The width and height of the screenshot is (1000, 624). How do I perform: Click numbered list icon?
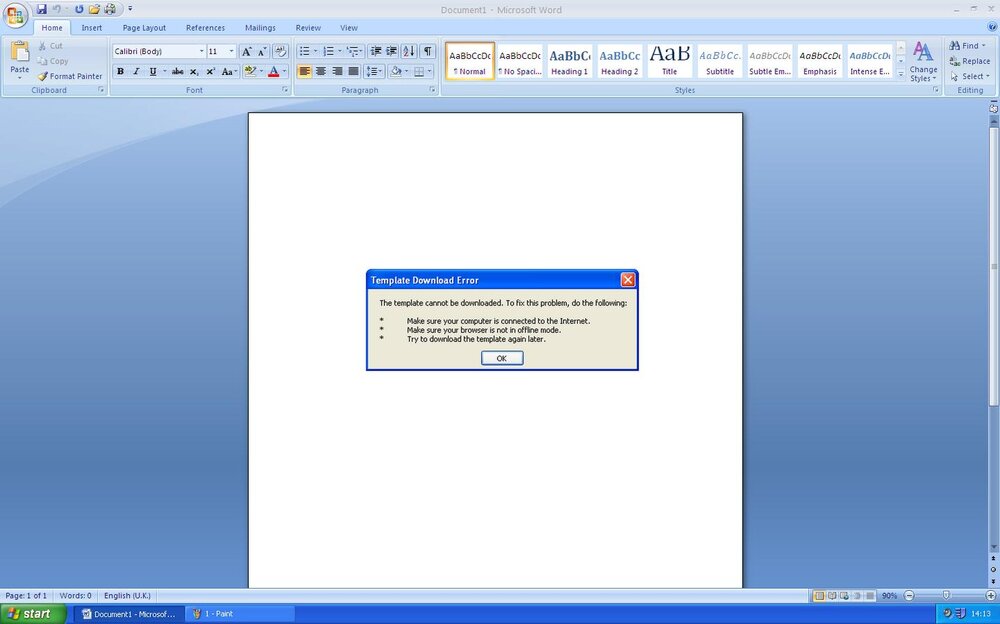(328, 51)
